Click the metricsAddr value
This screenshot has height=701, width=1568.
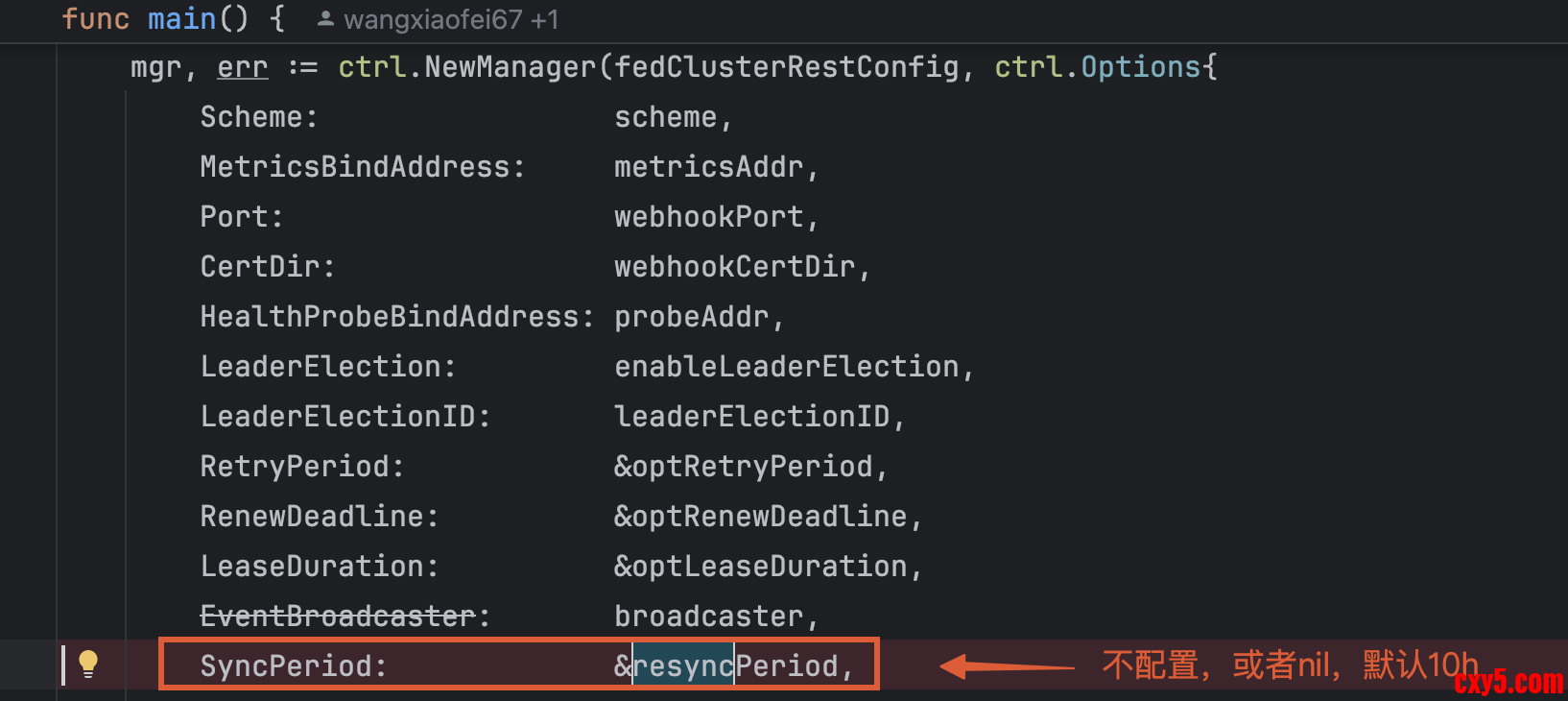[708, 167]
